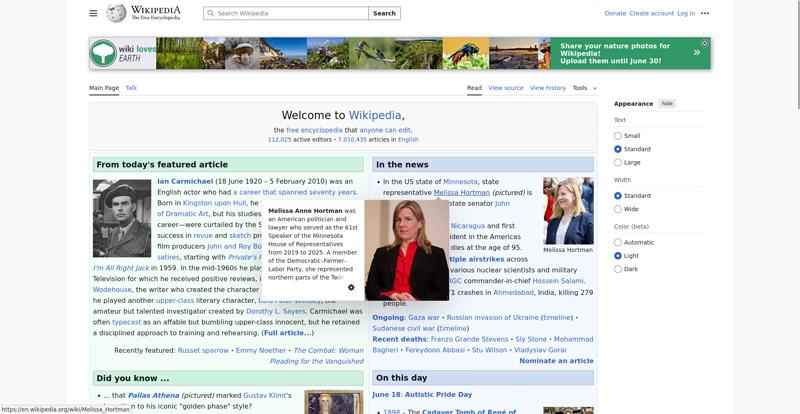Hide the Appearance panel
The width and height of the screenshot is (800, 414).
[x=667, y=104]
